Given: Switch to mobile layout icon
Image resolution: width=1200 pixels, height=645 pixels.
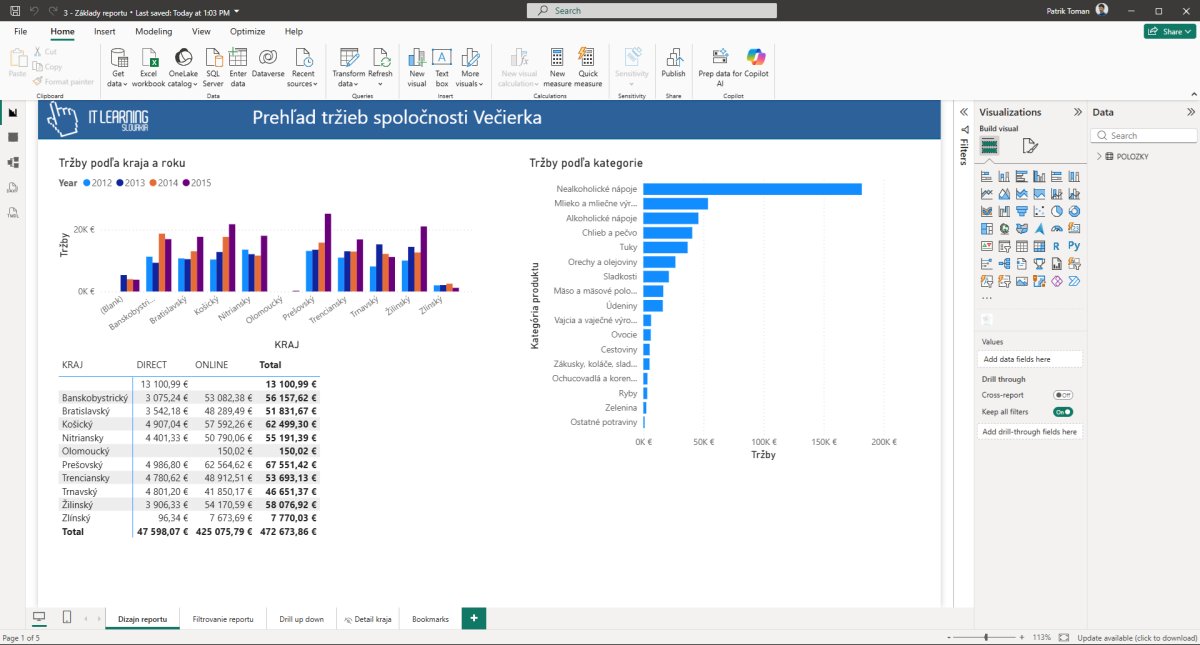Looking at the screenshot, I should tap(67, 618).
